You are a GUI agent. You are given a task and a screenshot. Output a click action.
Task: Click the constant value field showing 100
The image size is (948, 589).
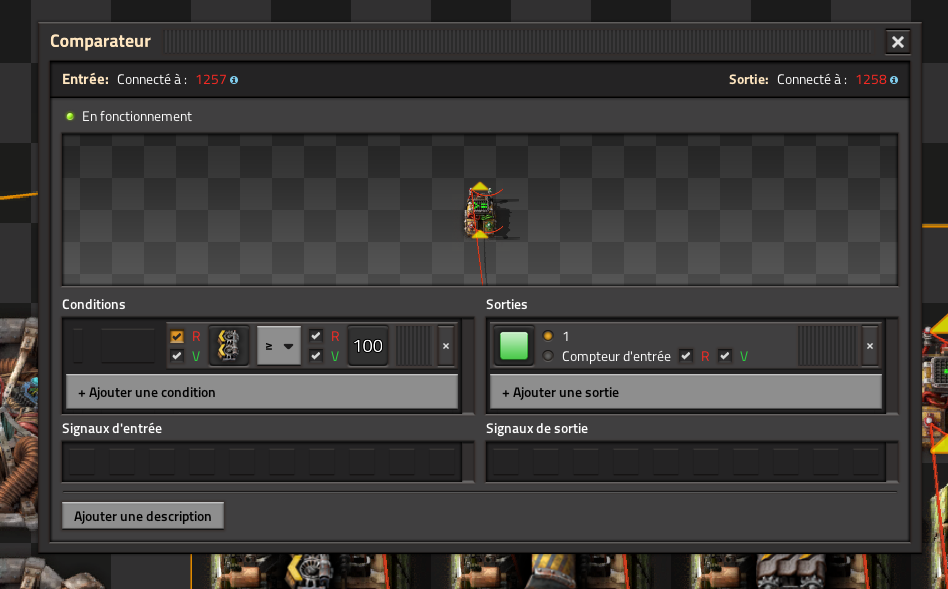click(368, 346)
